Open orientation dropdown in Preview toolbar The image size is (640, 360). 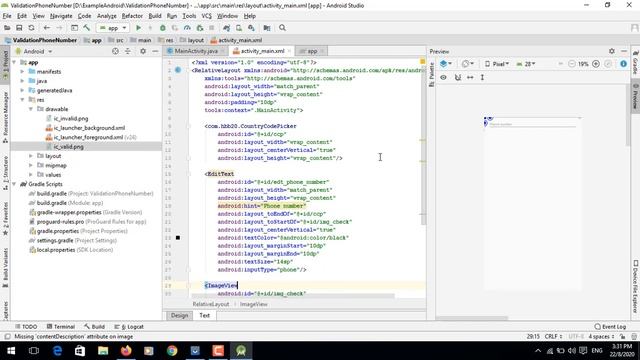(468, 64)
